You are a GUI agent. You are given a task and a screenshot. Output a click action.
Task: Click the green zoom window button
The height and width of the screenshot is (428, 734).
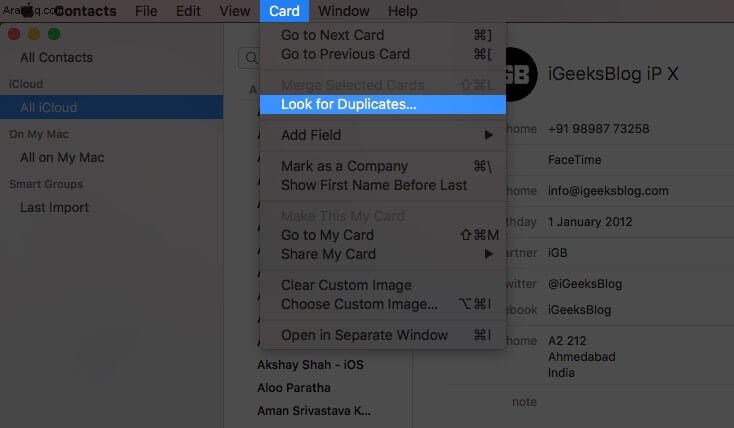click(54, 34)
